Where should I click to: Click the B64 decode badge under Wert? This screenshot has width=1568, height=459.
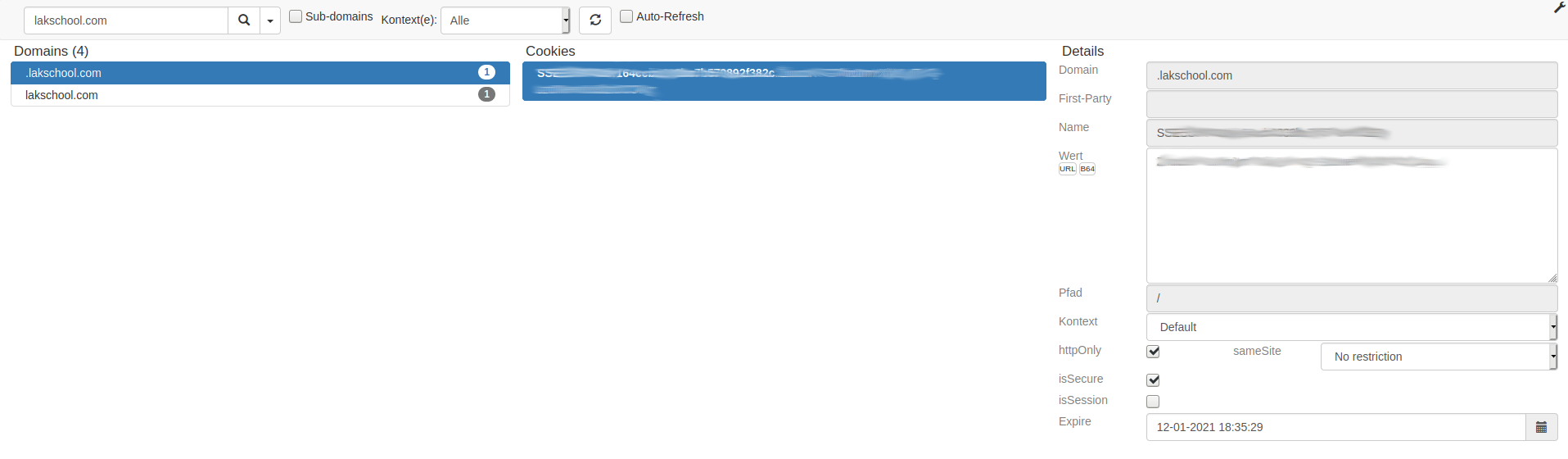click(1087, 169)
